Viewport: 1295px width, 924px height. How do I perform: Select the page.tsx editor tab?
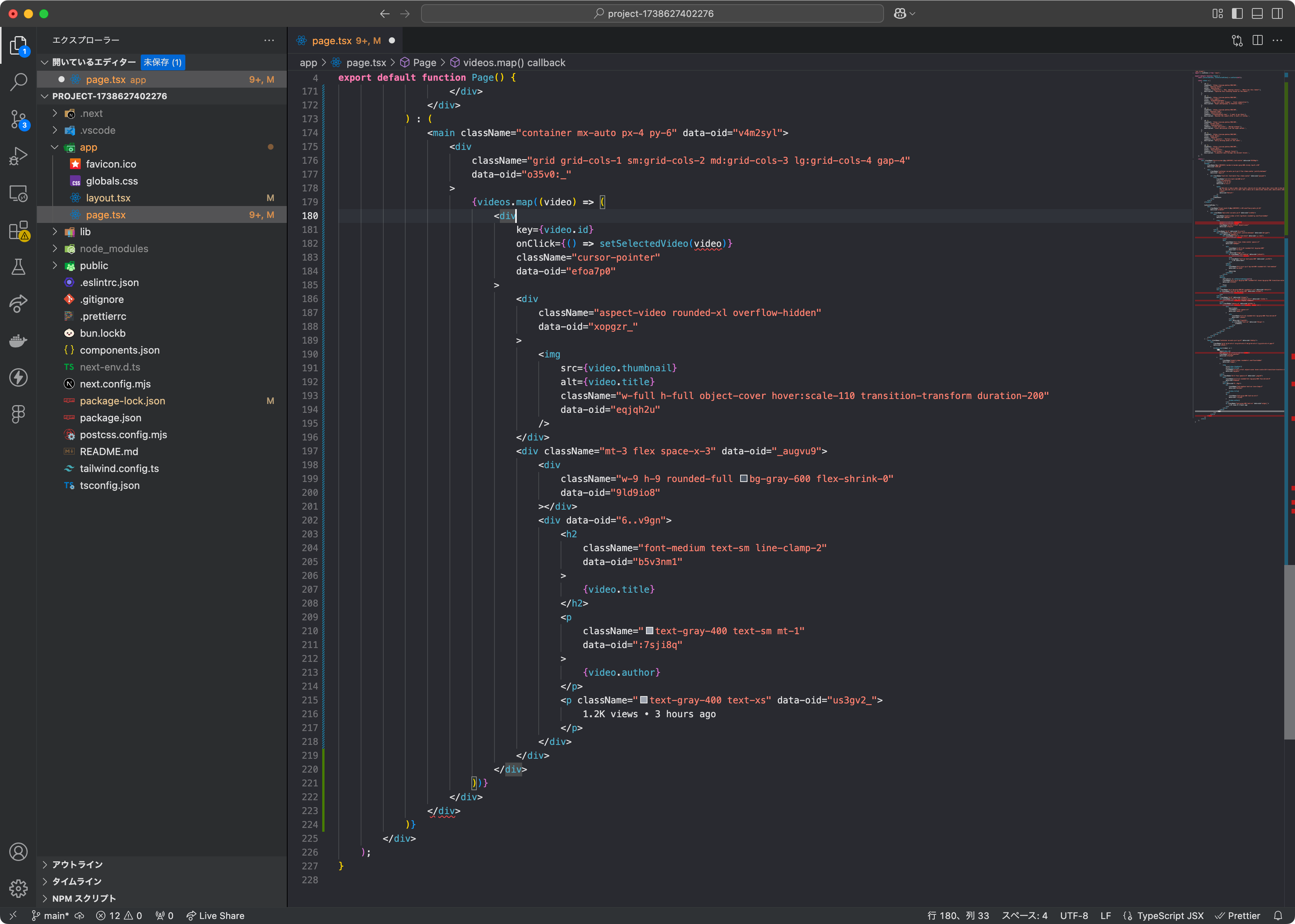coord(345,40)
